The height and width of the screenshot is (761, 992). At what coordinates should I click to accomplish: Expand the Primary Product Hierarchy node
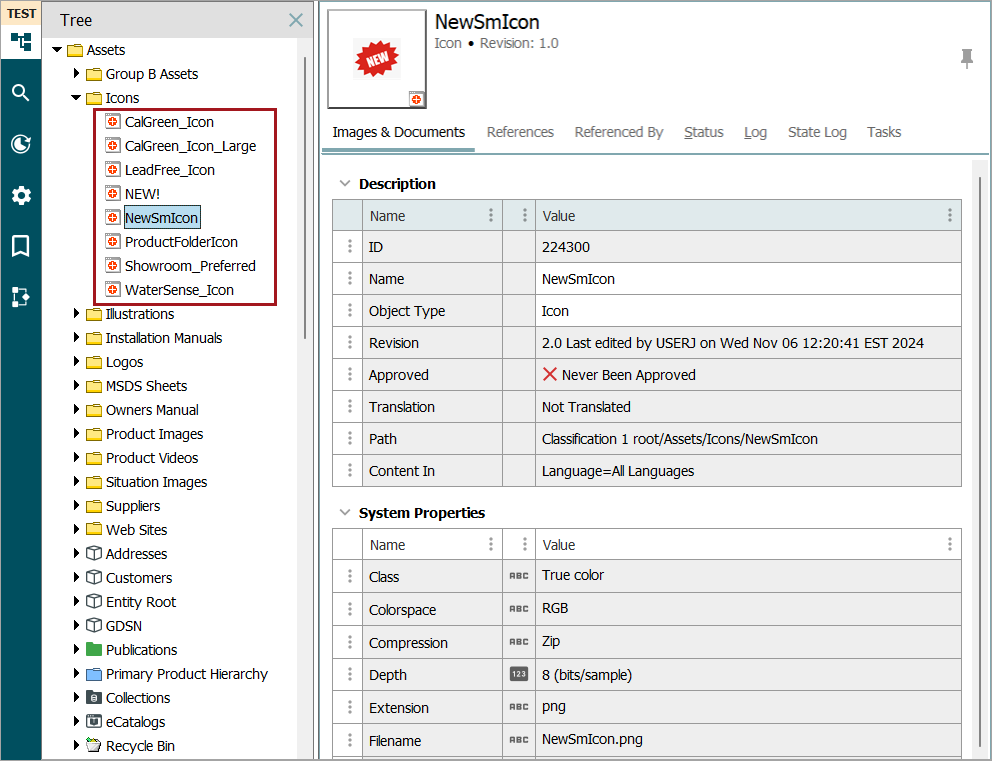[x=77, y=674]
